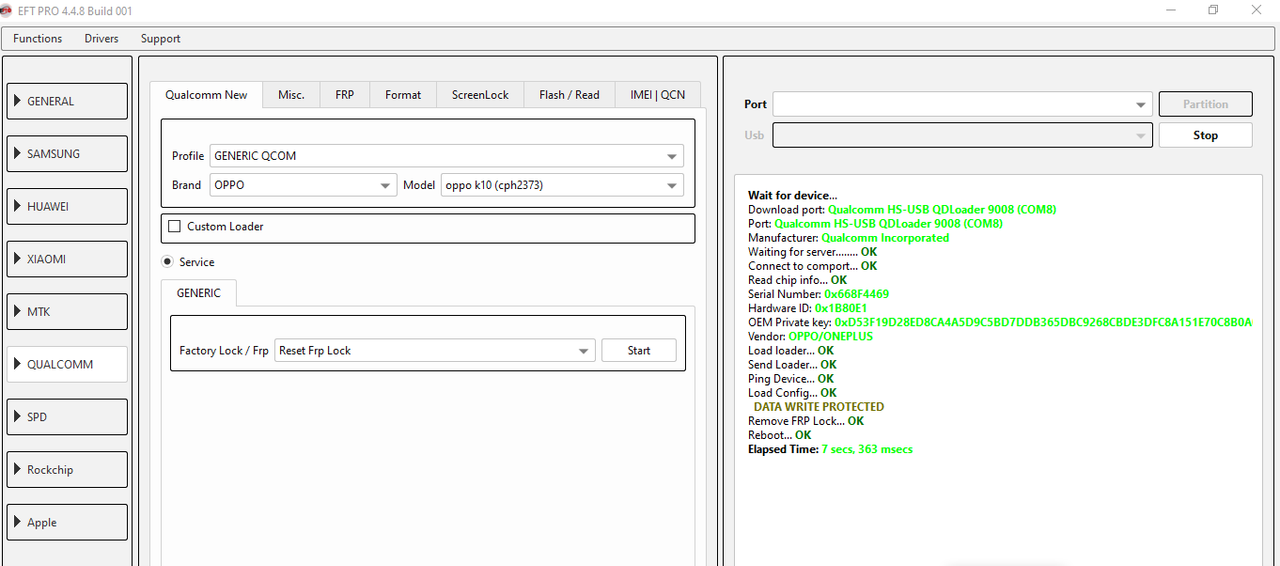Click the 'Waiting for server' log line
Image resolution: width=1280 pixels, height=566 pixels.
[812, 252]
